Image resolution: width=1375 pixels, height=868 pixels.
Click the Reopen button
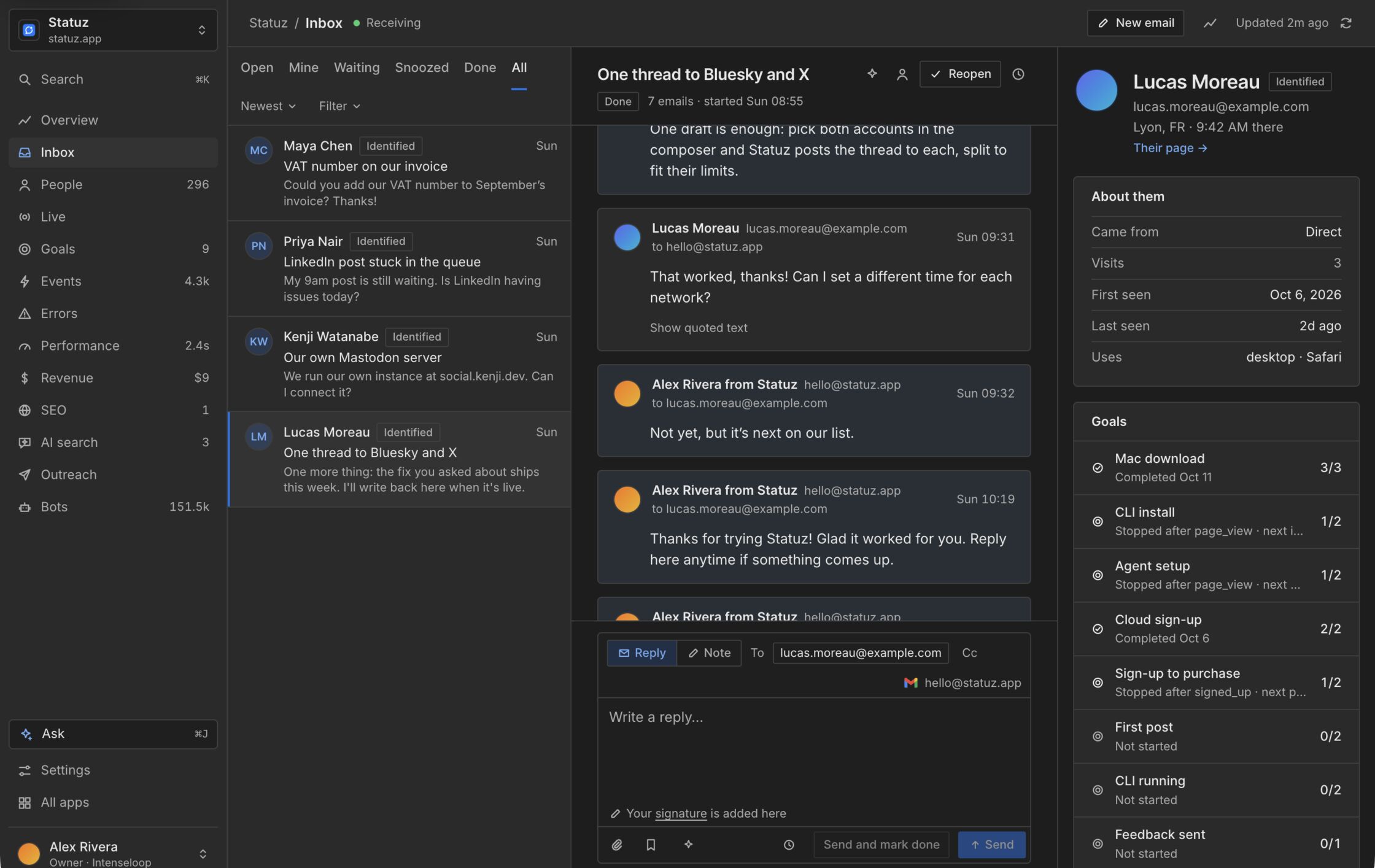(x=960, y=74)
